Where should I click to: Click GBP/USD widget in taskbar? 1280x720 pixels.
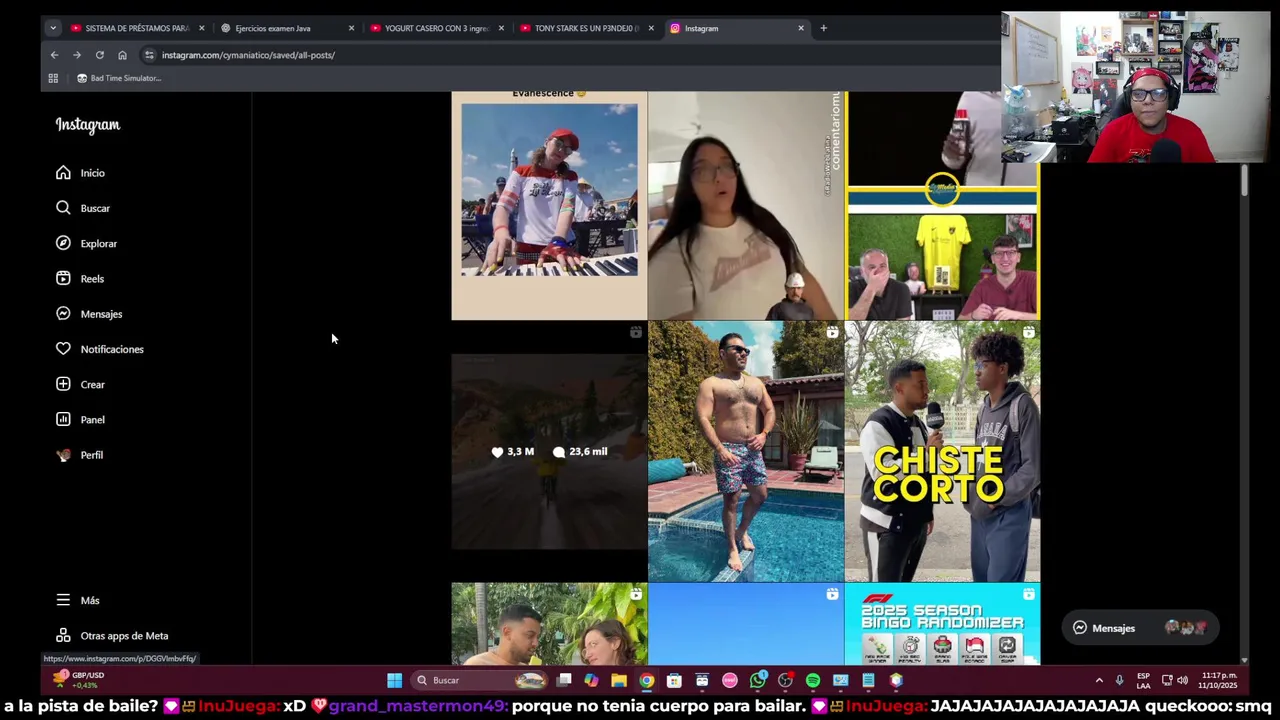(x=79, y=680)
